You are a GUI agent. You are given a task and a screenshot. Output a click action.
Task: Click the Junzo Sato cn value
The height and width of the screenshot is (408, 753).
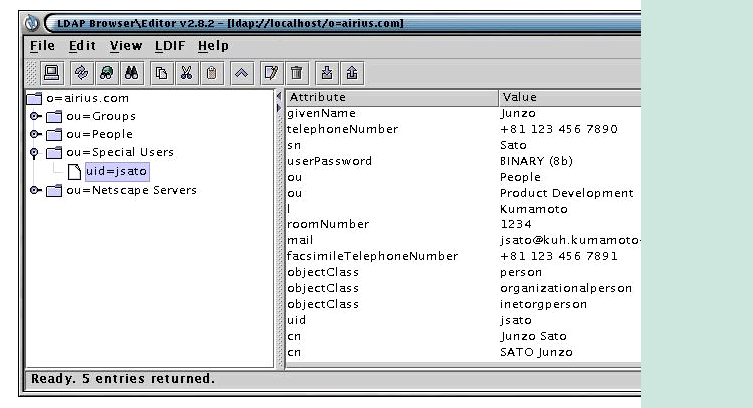pos(534,336)
